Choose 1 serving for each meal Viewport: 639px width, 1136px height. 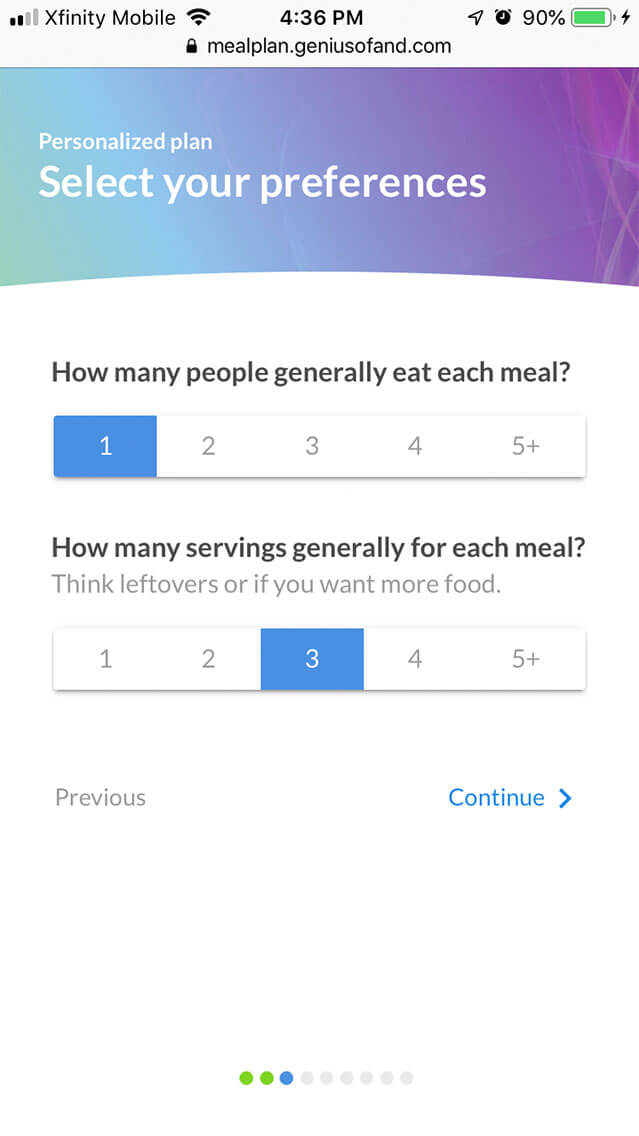click(105, 659)
